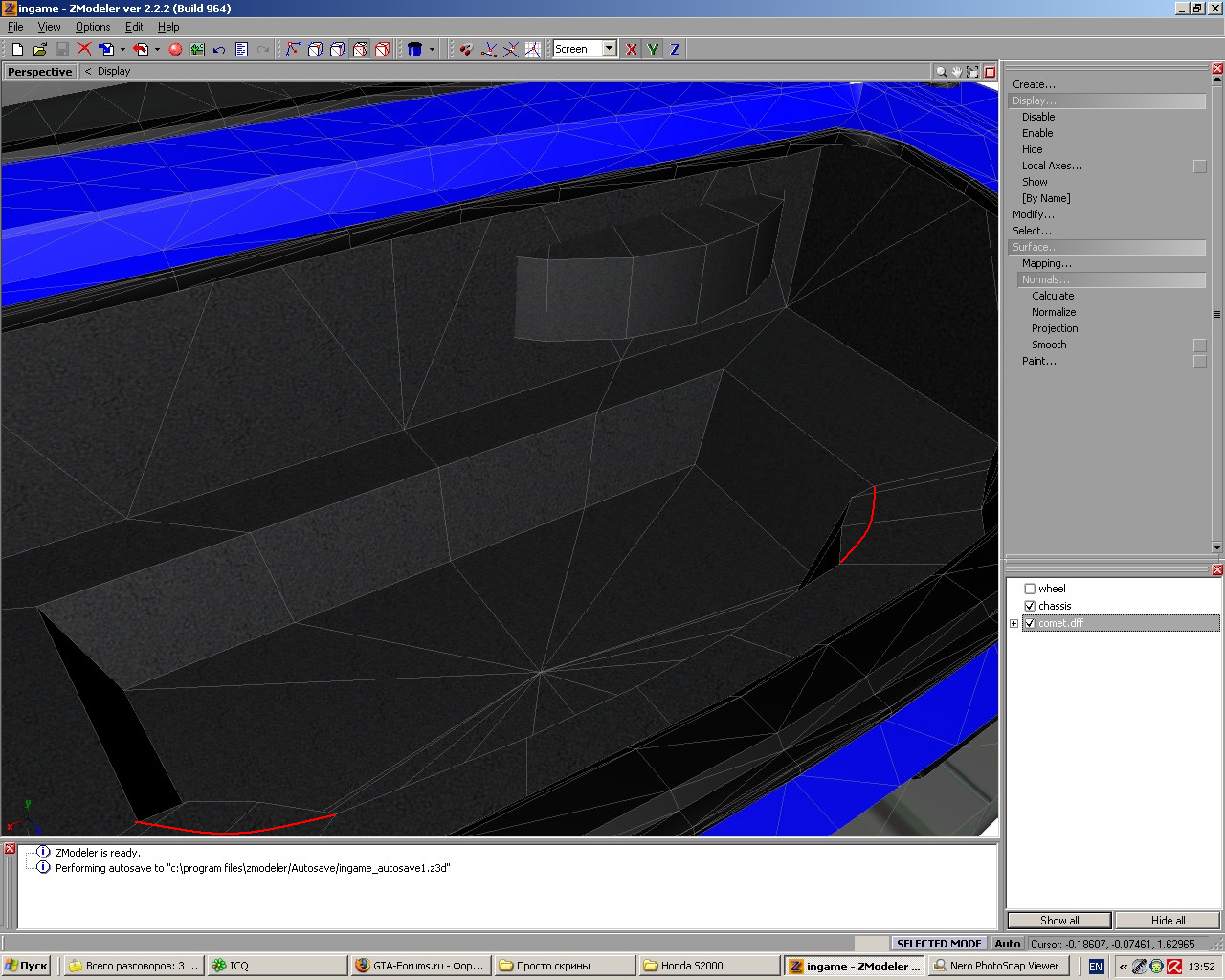Viewport: 1225px width, 980px height.
Task: Select the Vertices level icon
Action: coord(293,49)
